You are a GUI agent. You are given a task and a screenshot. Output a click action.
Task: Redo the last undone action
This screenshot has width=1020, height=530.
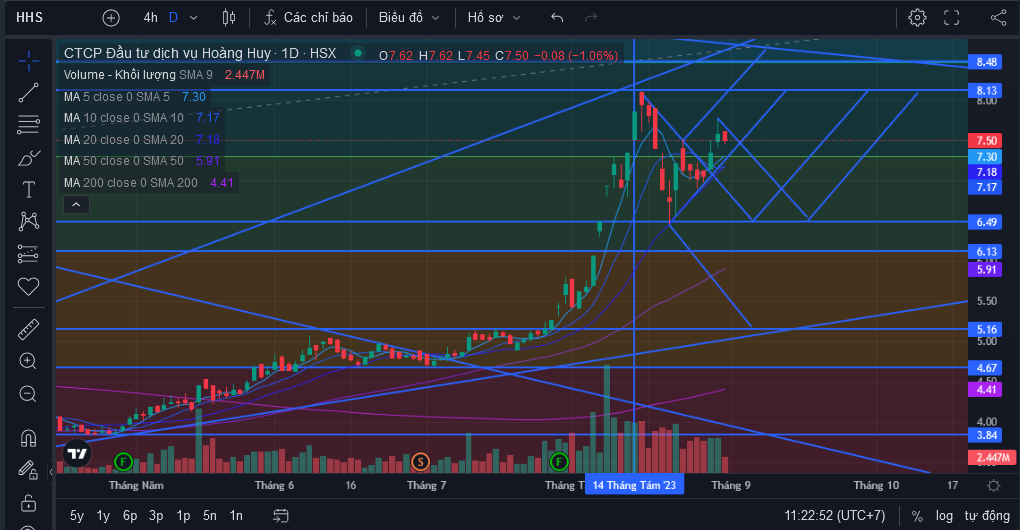pyautogui.click(x=591, y=18)
